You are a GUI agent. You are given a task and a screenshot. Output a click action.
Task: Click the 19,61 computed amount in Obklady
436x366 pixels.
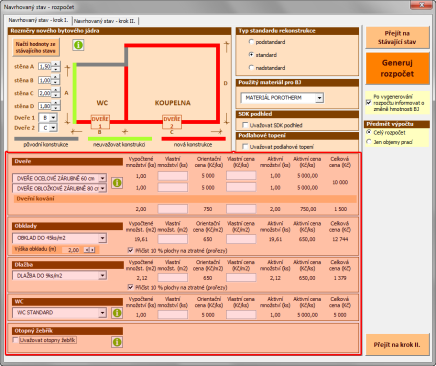(141, 239)
